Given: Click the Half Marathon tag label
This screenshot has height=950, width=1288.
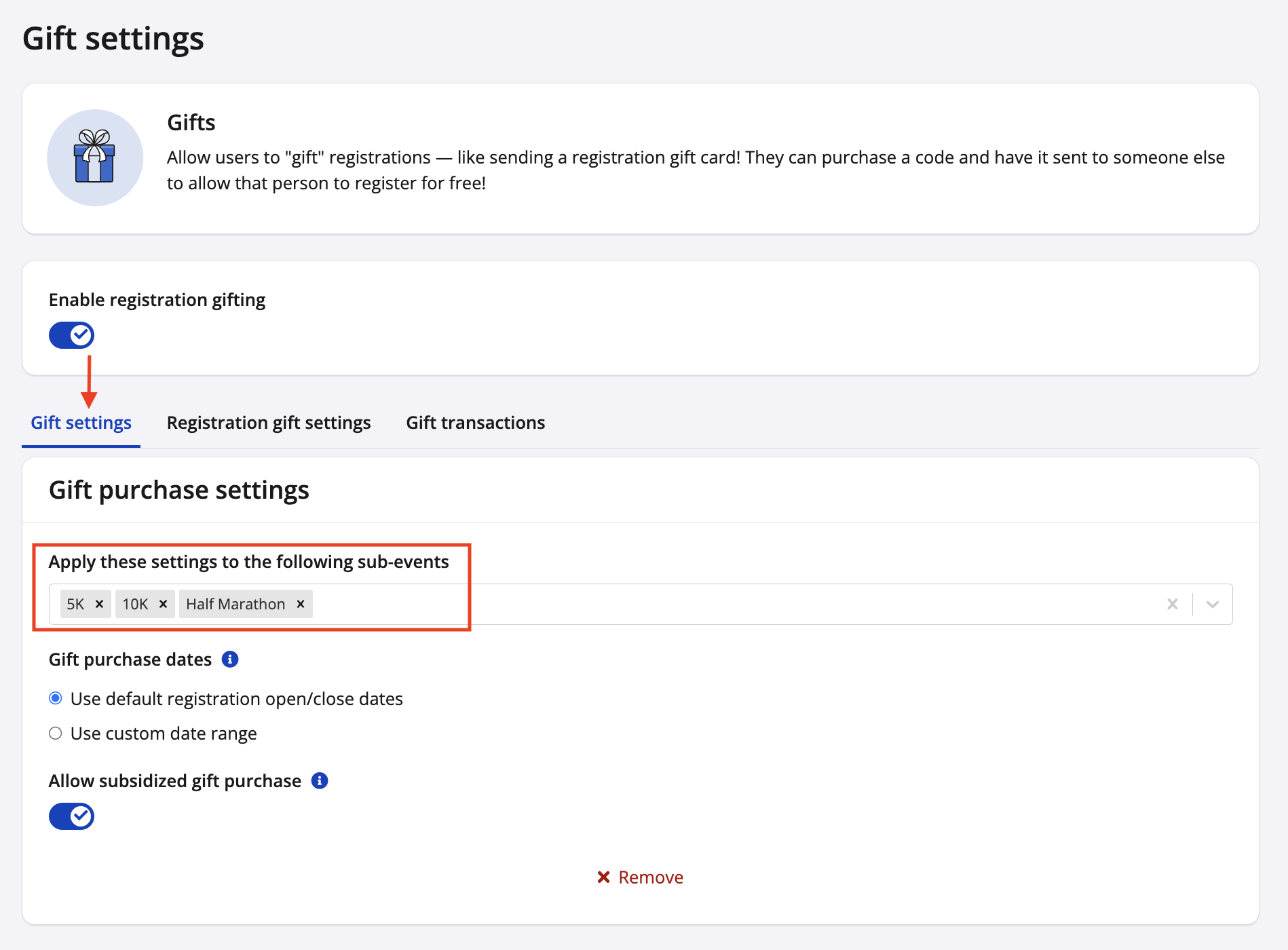Looking at the screenshot, I should coord(235,604).
